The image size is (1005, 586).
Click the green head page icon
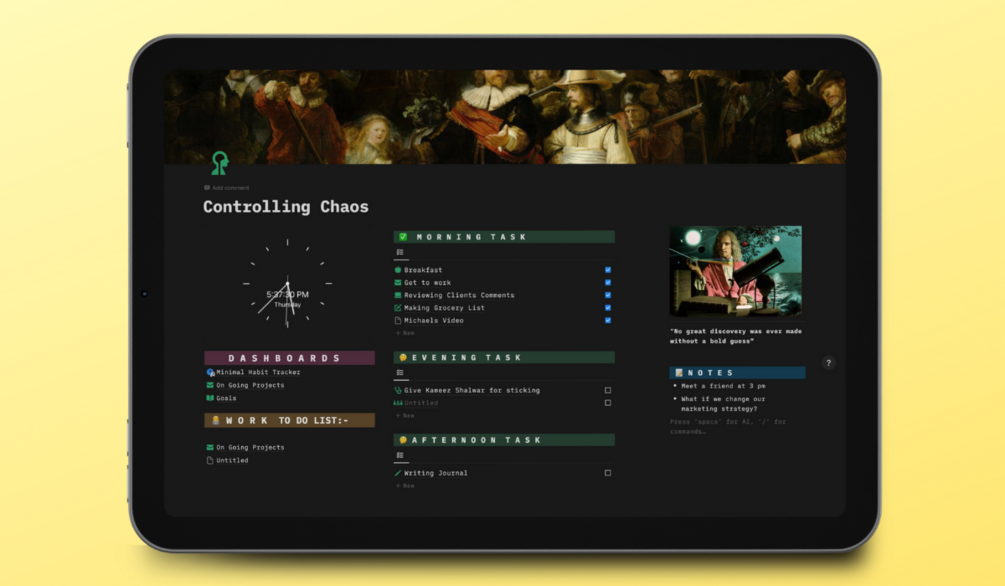click(220, 163)
